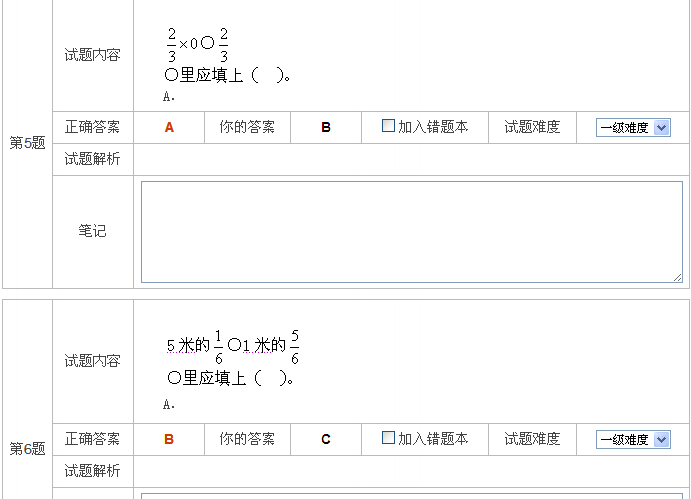Select correct answer B for question 6
The width and height of the screenshot is (691, 499).
pos(169,439)
